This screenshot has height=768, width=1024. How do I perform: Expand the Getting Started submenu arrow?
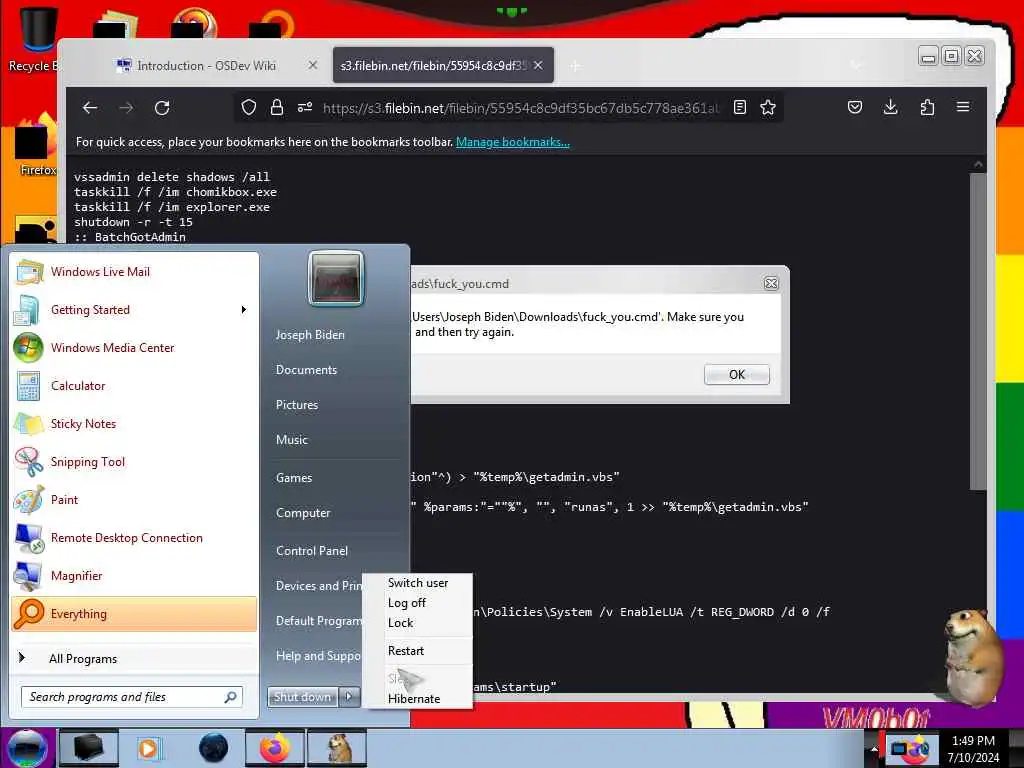click(244, 310)
